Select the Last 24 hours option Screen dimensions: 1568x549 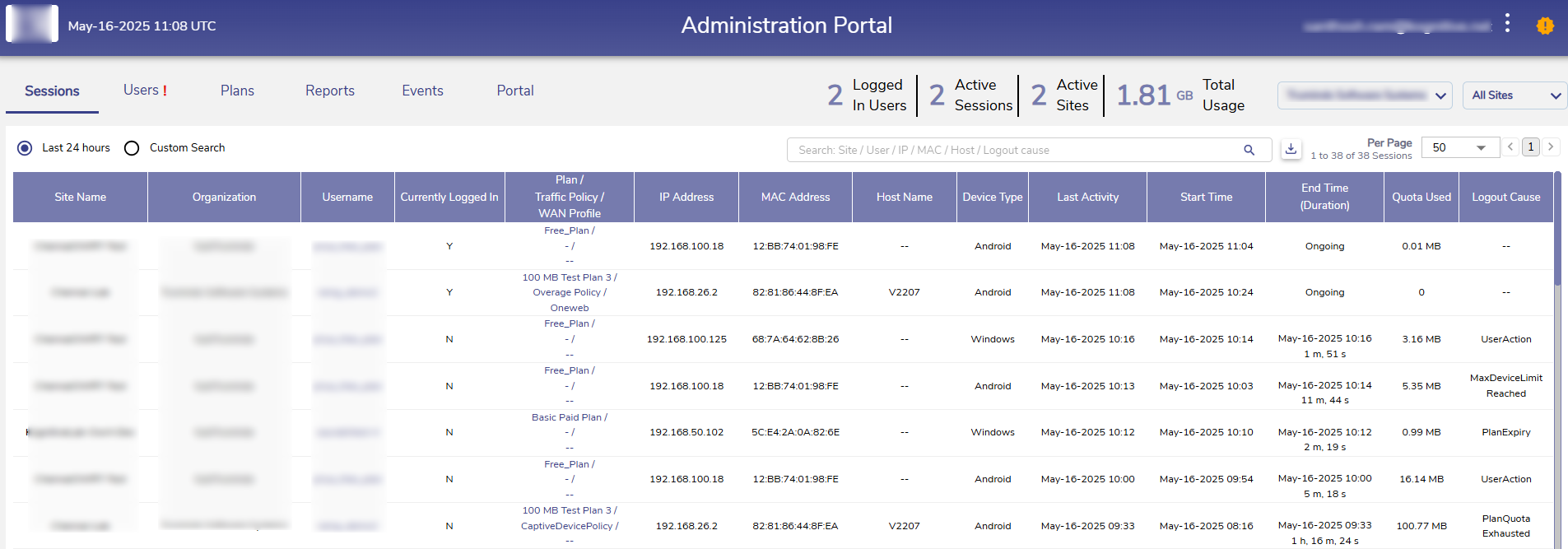26,148
